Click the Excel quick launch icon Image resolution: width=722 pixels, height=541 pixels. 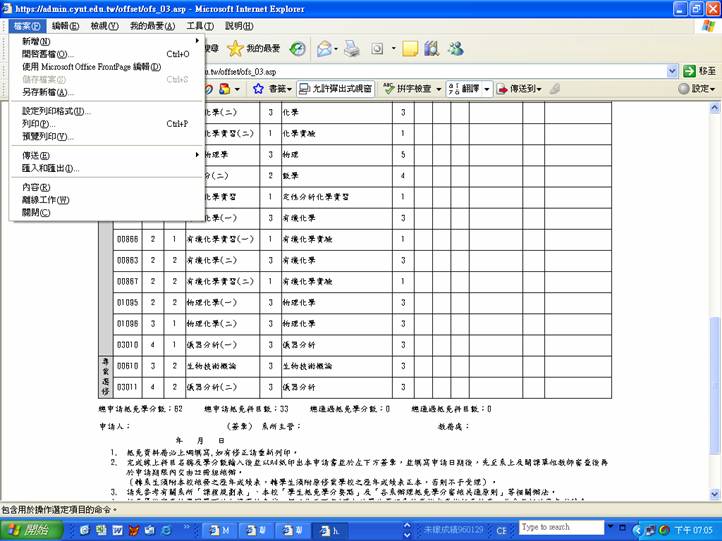(x=101, y=530)
